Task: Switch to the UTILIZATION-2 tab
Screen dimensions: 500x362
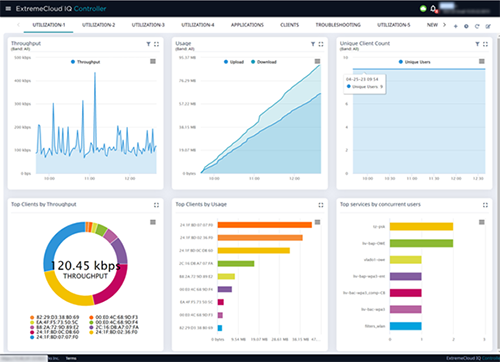Action: point(99,25)
